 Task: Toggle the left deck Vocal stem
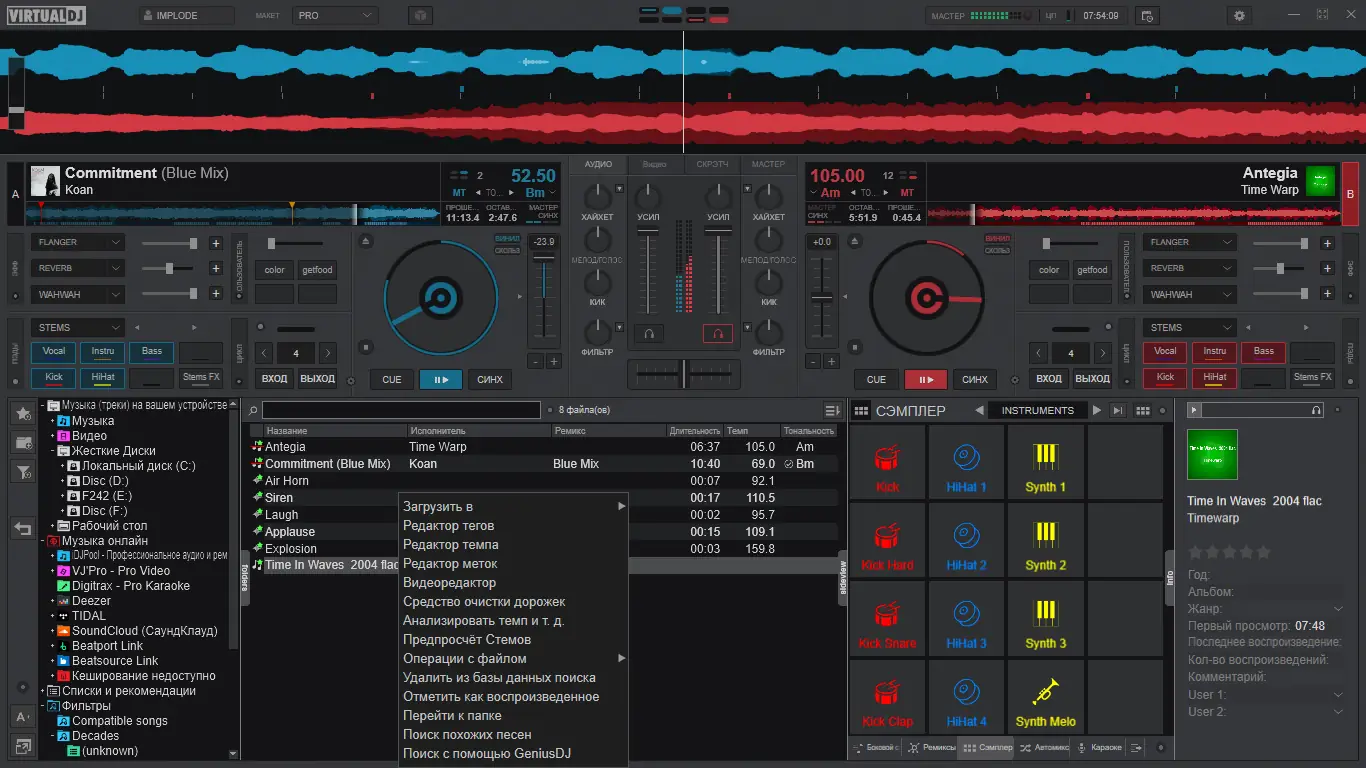pos(53,352)
